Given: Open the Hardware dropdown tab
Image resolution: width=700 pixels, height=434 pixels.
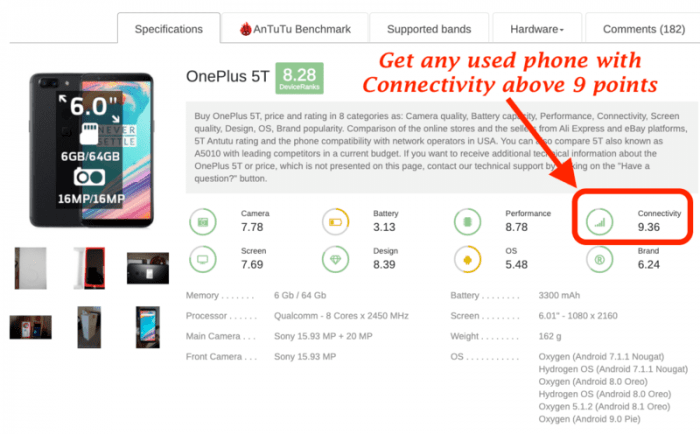Looking at the screenshot, I should (537, 29).
